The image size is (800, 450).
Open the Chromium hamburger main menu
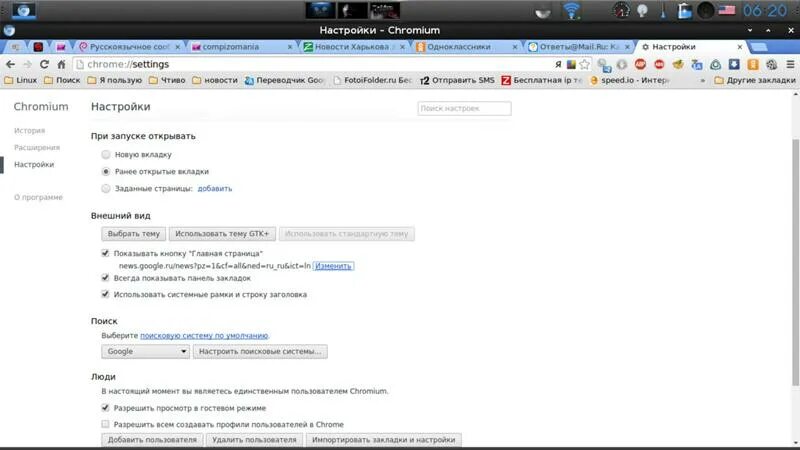click(790, 64)
